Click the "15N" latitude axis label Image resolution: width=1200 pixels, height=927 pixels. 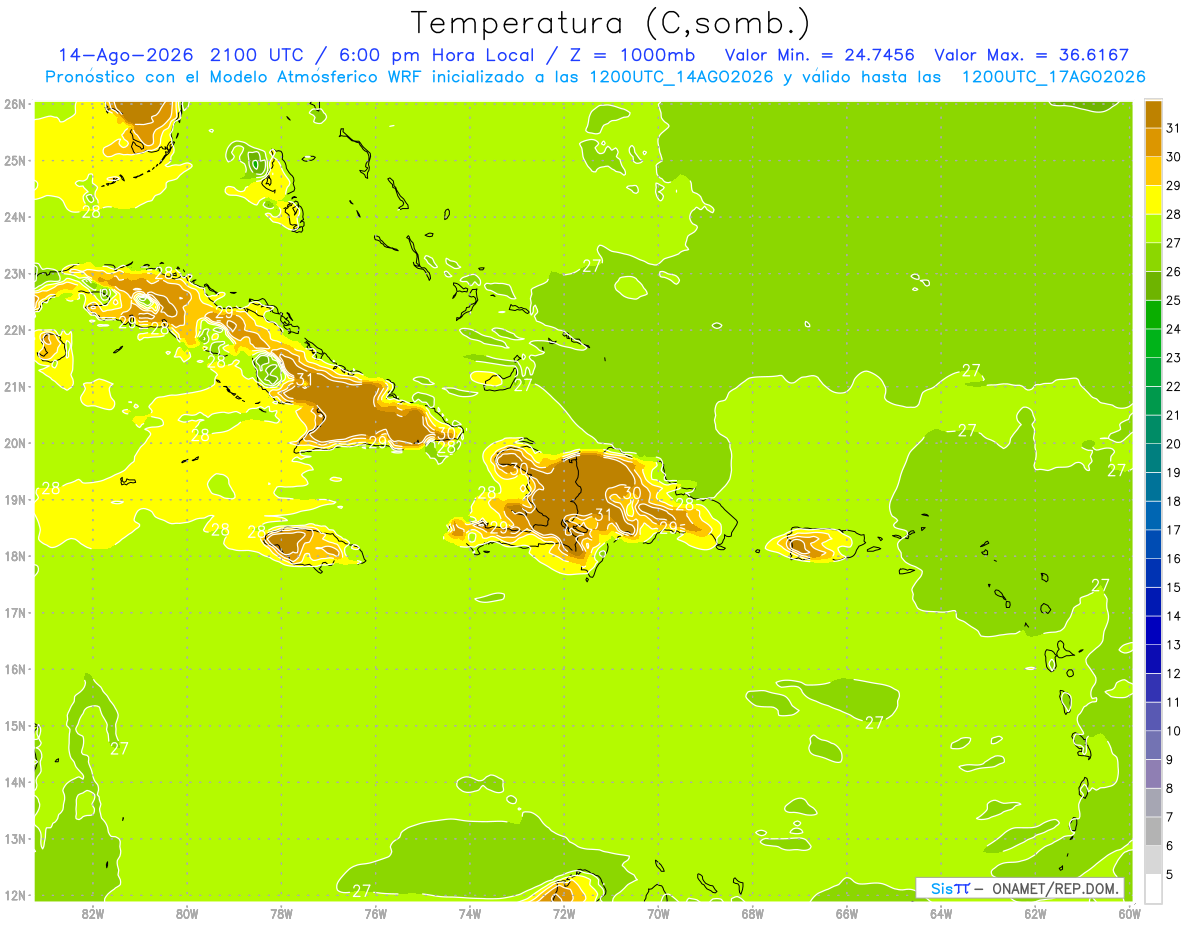click(16, 726)
